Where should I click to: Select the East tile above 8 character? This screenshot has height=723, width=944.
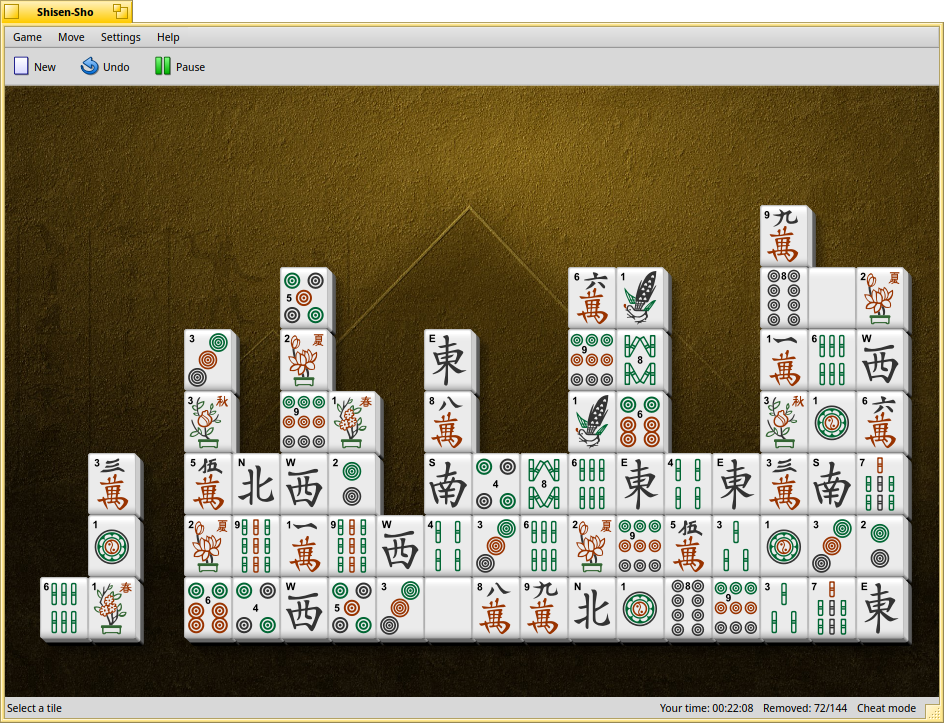coord(448,360)
